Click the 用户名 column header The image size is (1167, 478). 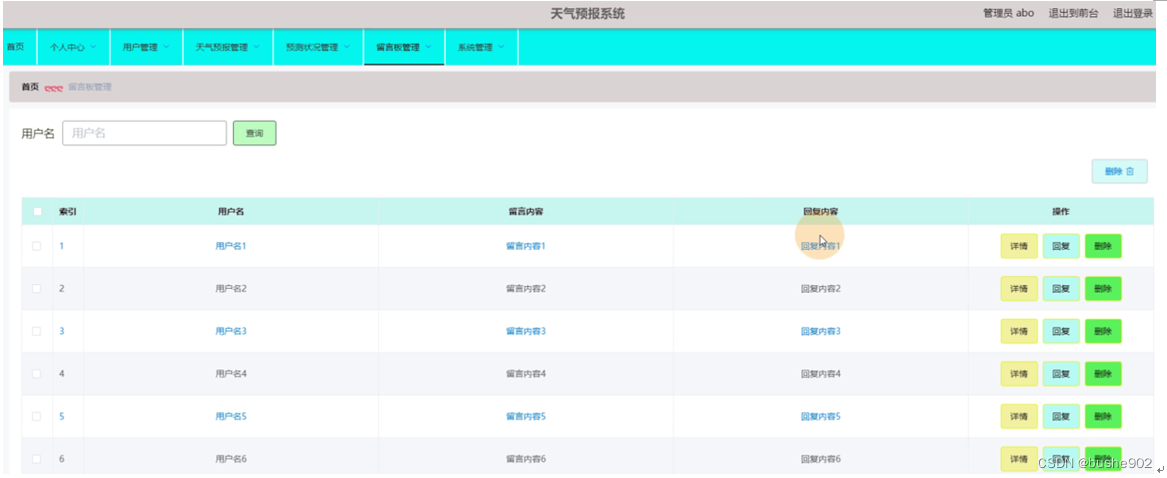pos(231,211)
